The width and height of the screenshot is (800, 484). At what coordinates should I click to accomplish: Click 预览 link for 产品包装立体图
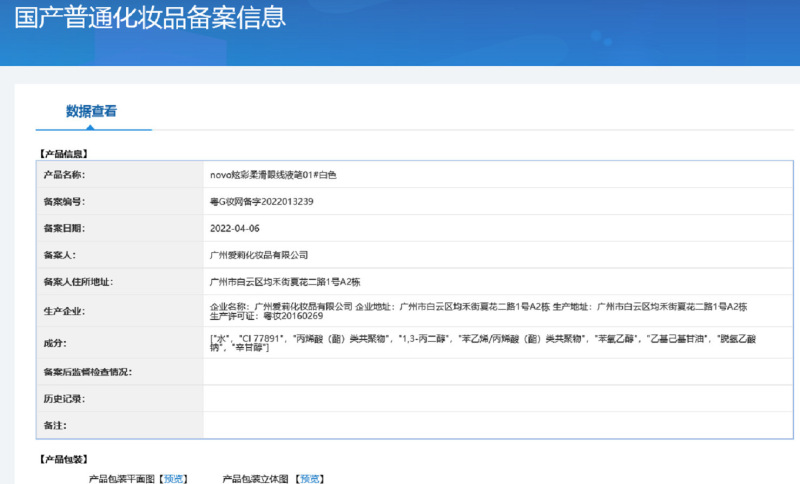pos(308,478)
